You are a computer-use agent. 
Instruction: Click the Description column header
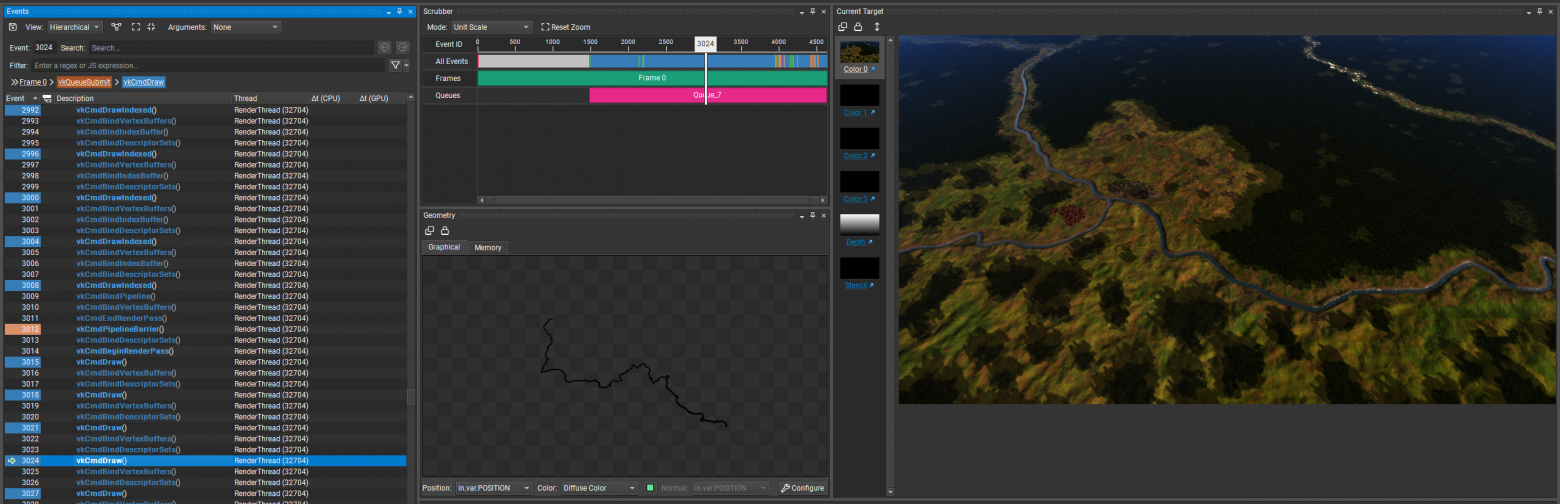click(x=142, y=99)
